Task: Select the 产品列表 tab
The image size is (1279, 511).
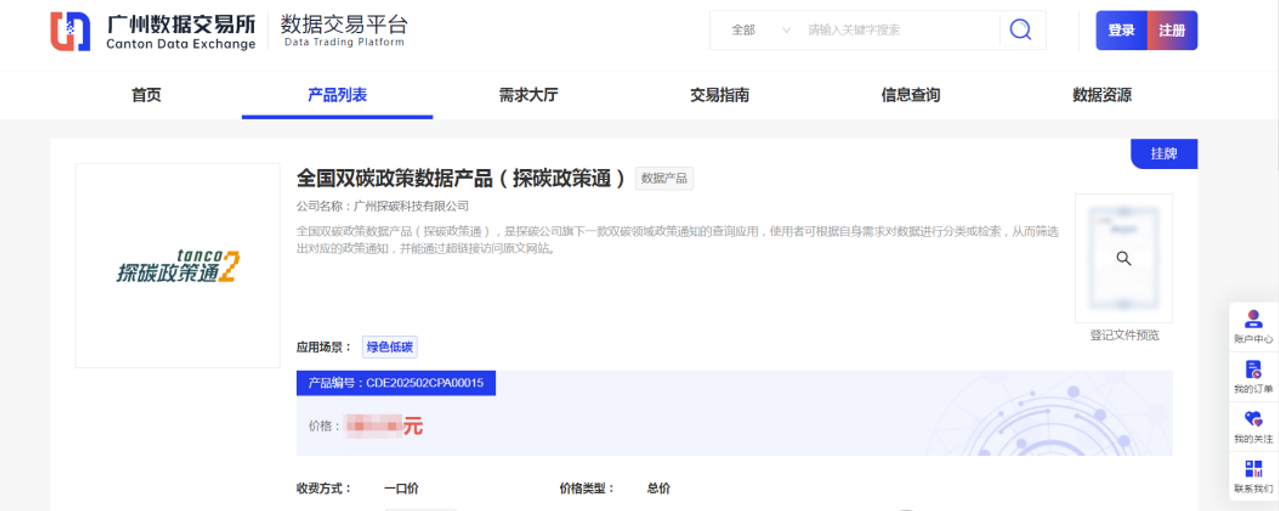Action: 337,95
